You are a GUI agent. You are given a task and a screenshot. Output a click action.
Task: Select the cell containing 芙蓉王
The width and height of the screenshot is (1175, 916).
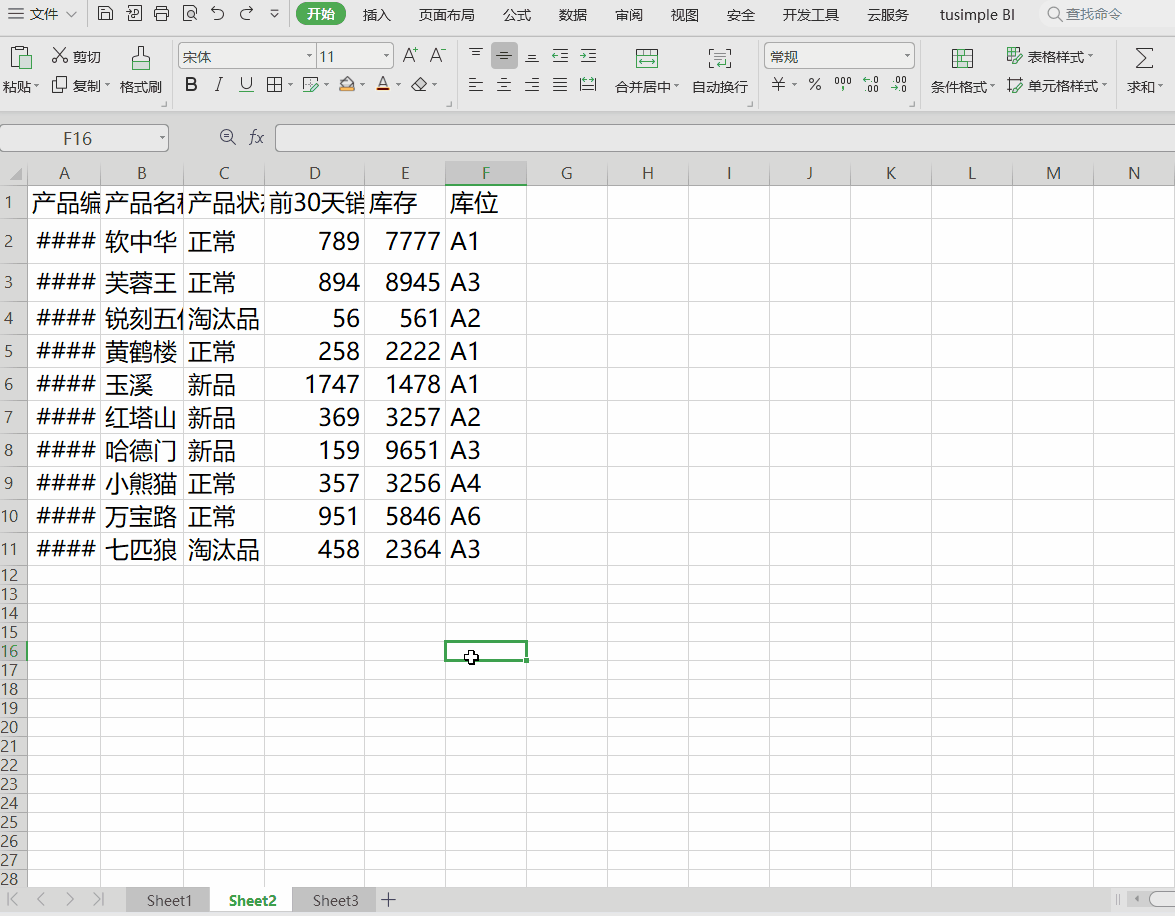coord(142,283)
